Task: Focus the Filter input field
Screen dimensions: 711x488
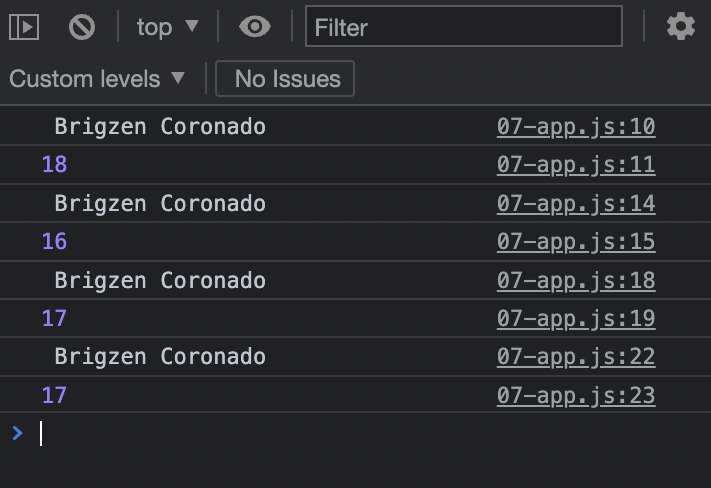Action: coord(464,26)
